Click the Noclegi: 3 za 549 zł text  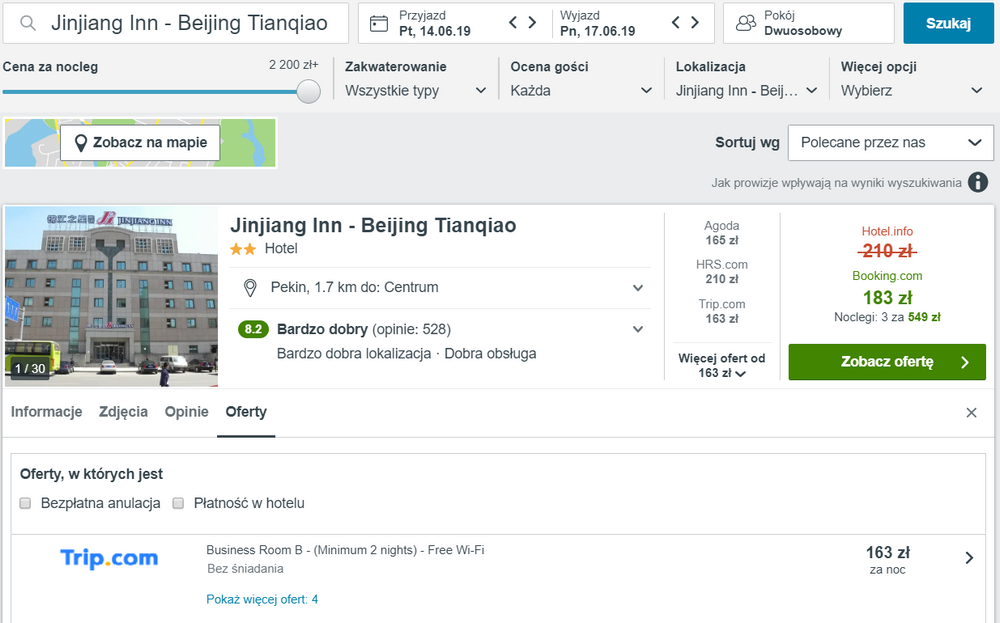tap(887, 317)
